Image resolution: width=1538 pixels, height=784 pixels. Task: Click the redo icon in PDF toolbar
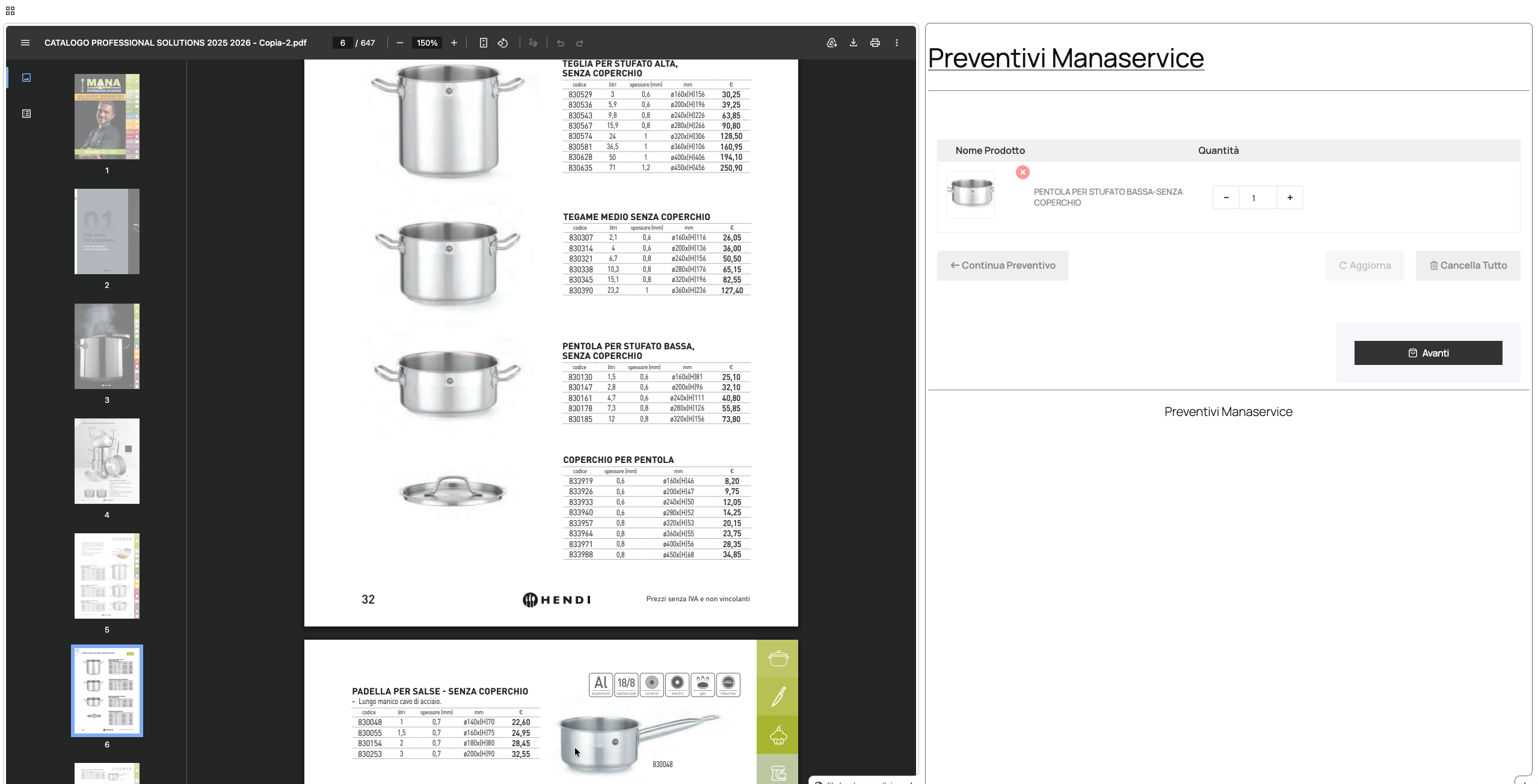point(580,43)
